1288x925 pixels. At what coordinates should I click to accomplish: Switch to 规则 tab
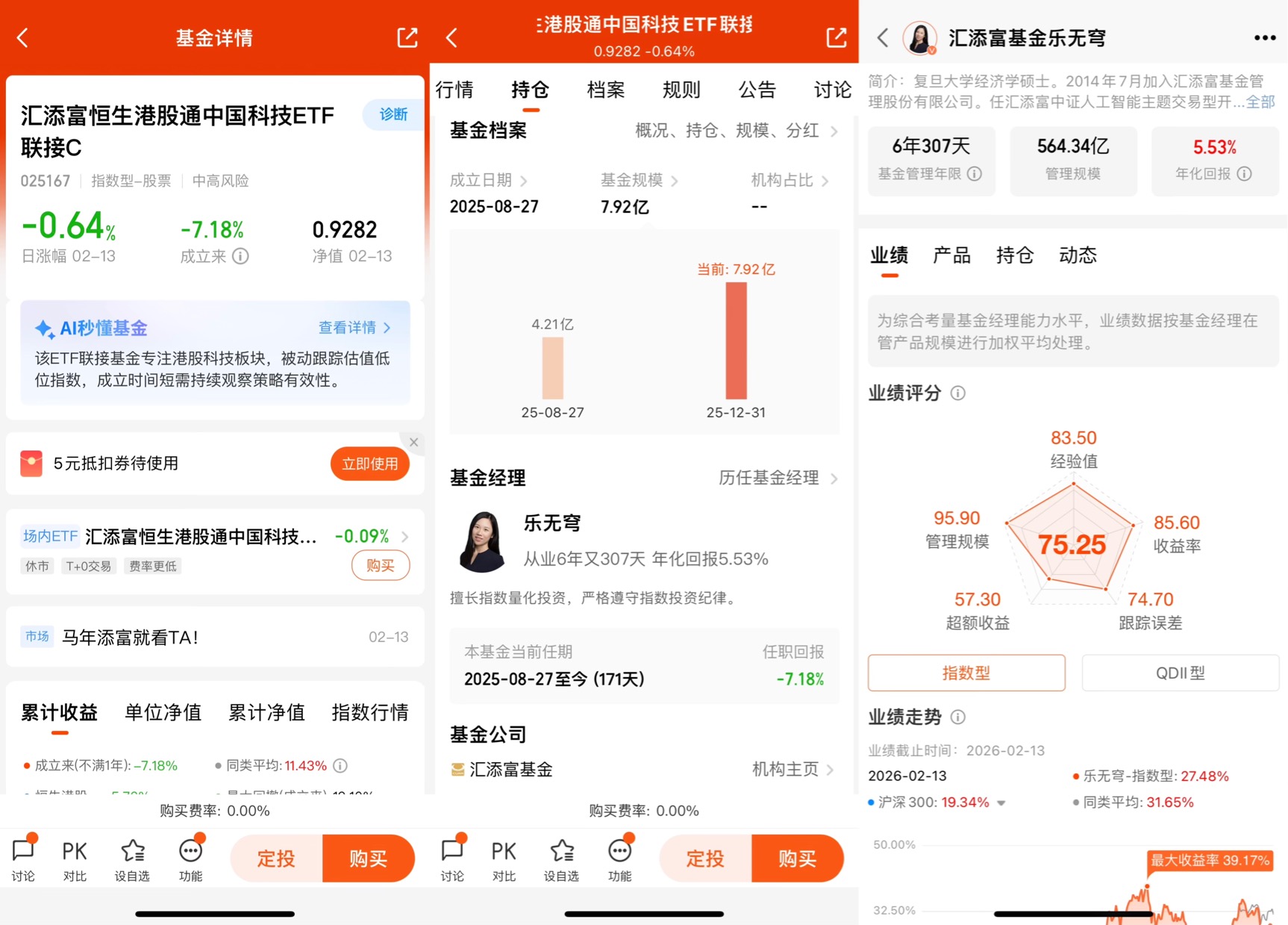point(681,90)
